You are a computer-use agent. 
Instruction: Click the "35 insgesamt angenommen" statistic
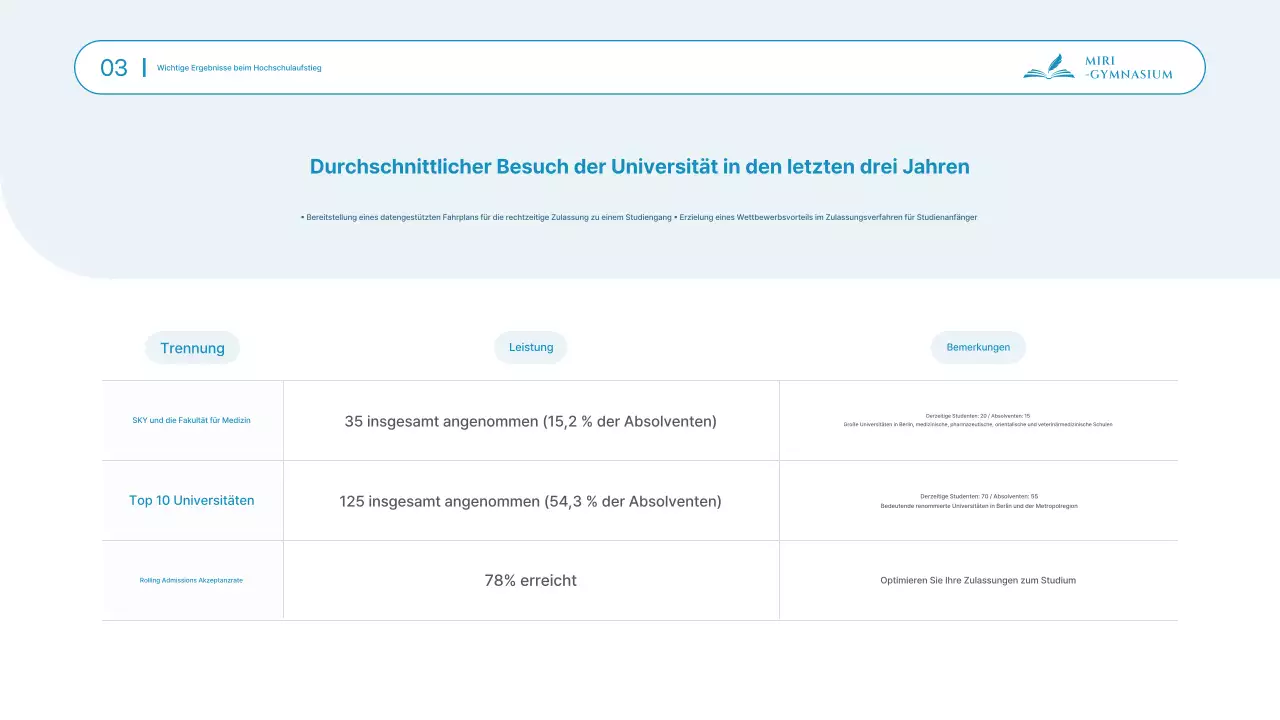(531, 421)
